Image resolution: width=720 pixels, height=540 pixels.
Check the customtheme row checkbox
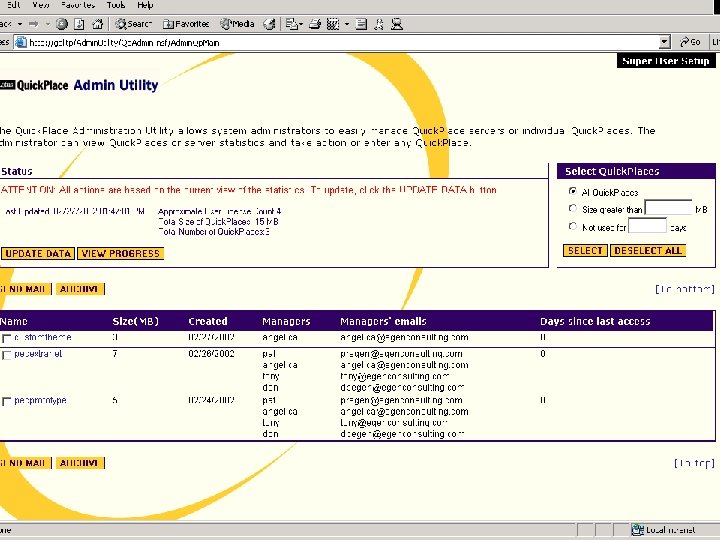pos(6,338)
